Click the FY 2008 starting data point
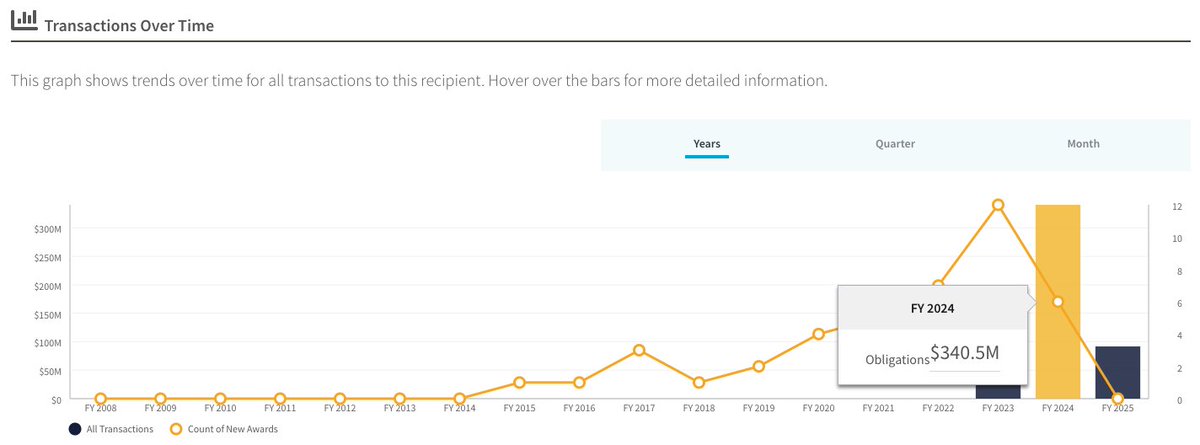 click(100, 399)
